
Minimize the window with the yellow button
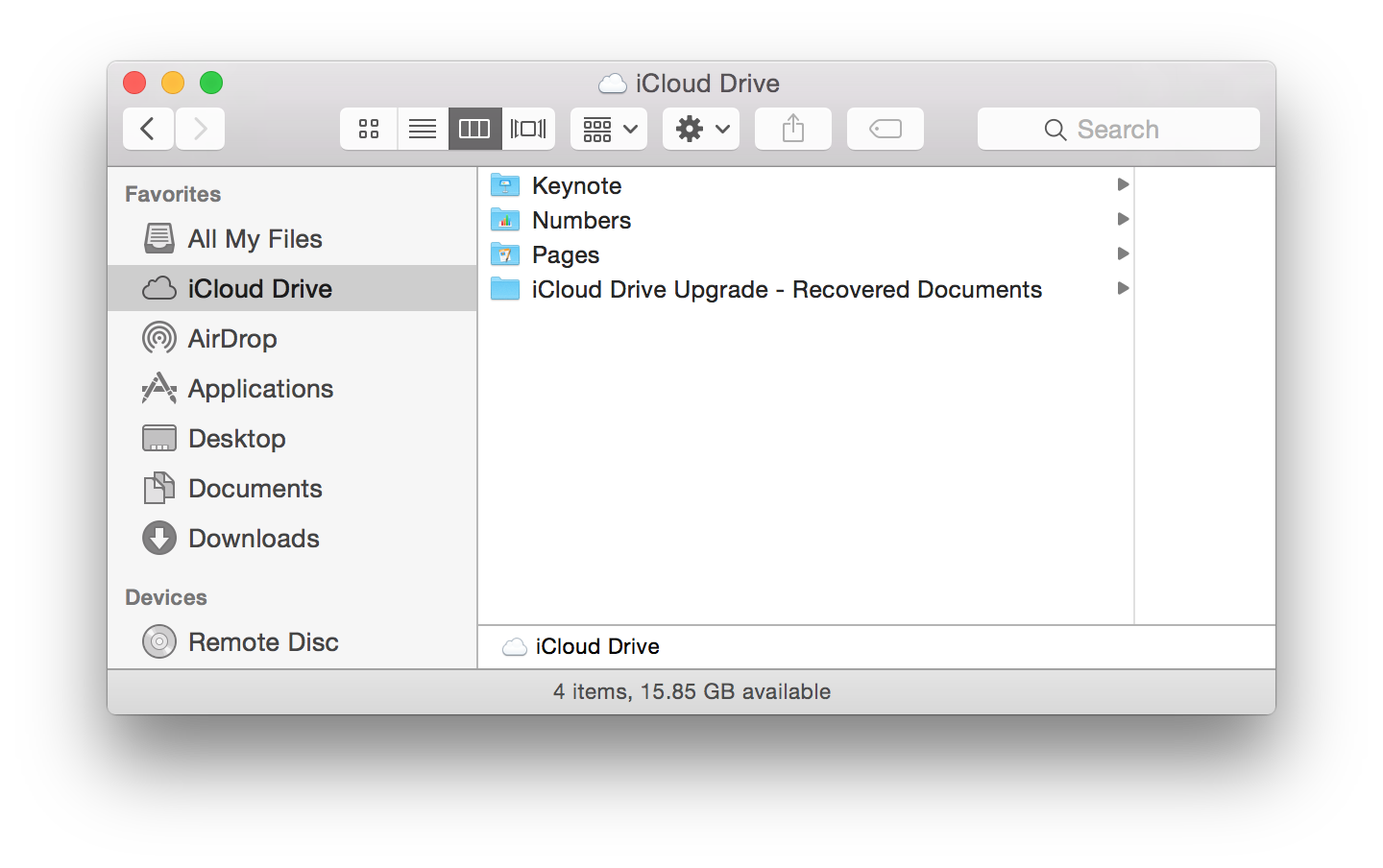[173, 83]
